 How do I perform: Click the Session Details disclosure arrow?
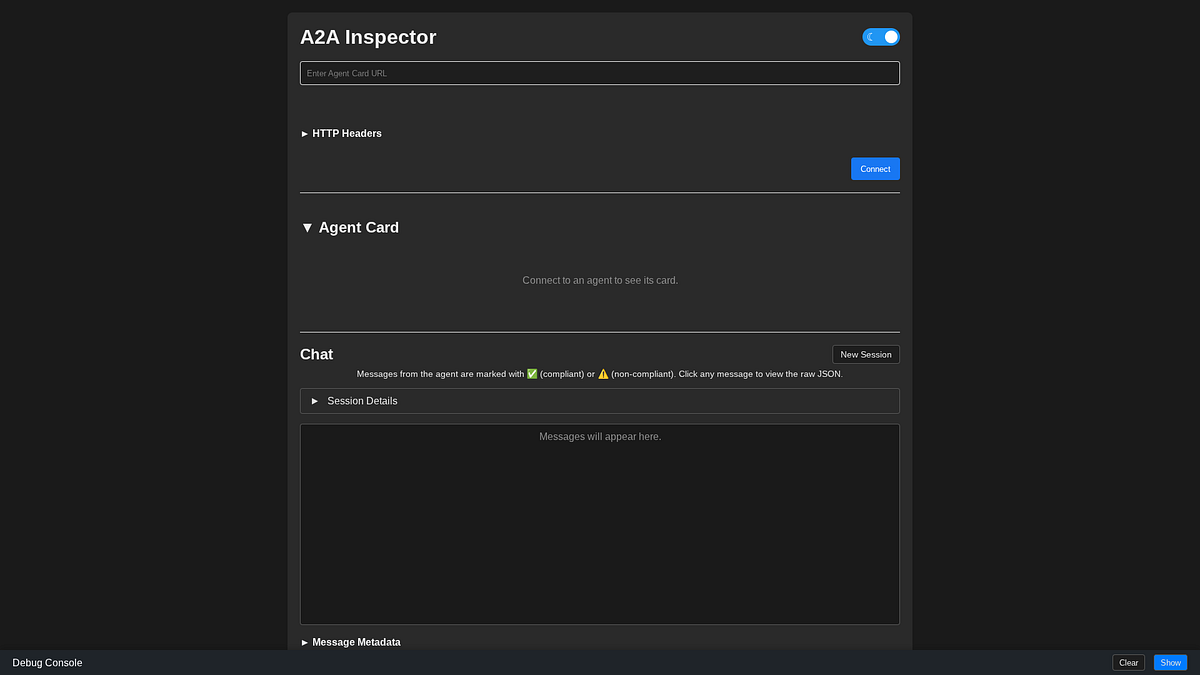click(314, 400)
